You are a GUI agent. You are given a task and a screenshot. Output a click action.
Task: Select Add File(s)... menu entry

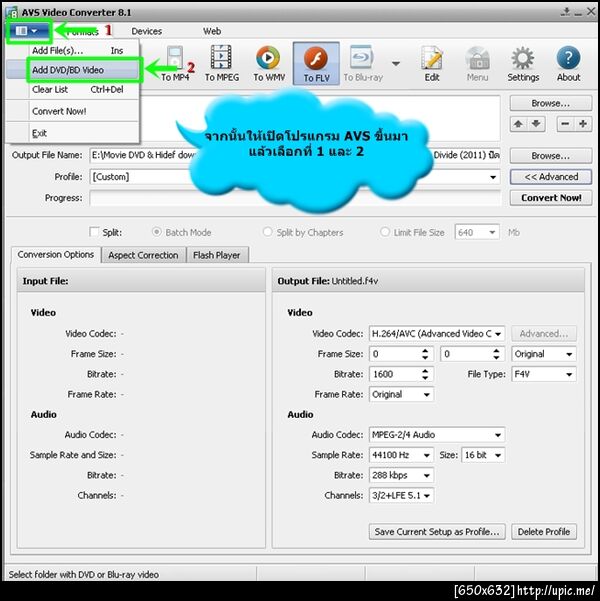(73, 51)
